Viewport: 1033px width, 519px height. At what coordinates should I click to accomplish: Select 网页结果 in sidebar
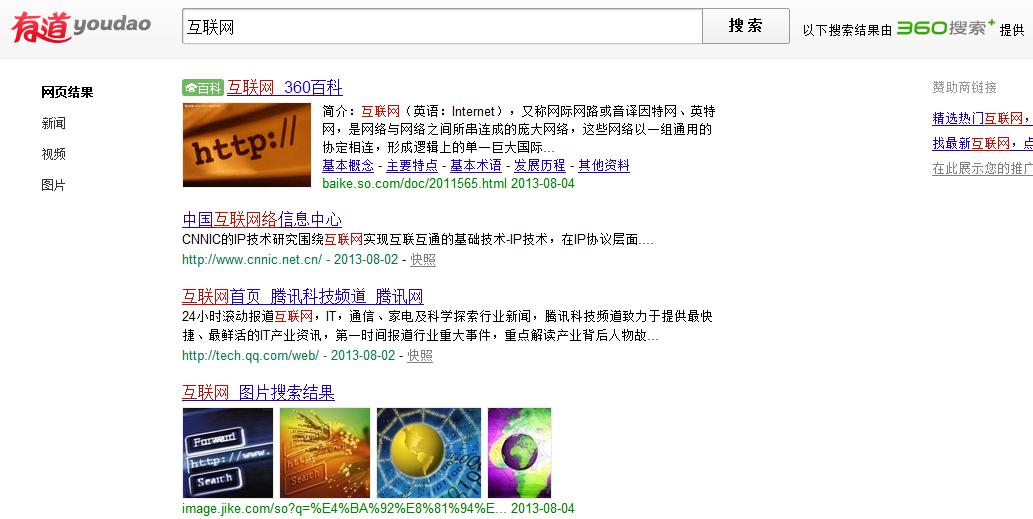tap(67, 92)
